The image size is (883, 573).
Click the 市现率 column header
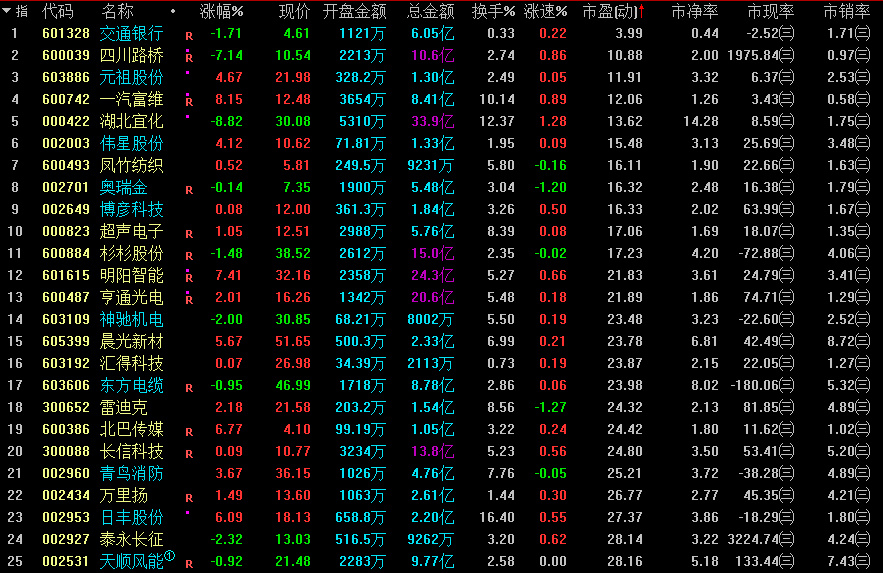770,11
